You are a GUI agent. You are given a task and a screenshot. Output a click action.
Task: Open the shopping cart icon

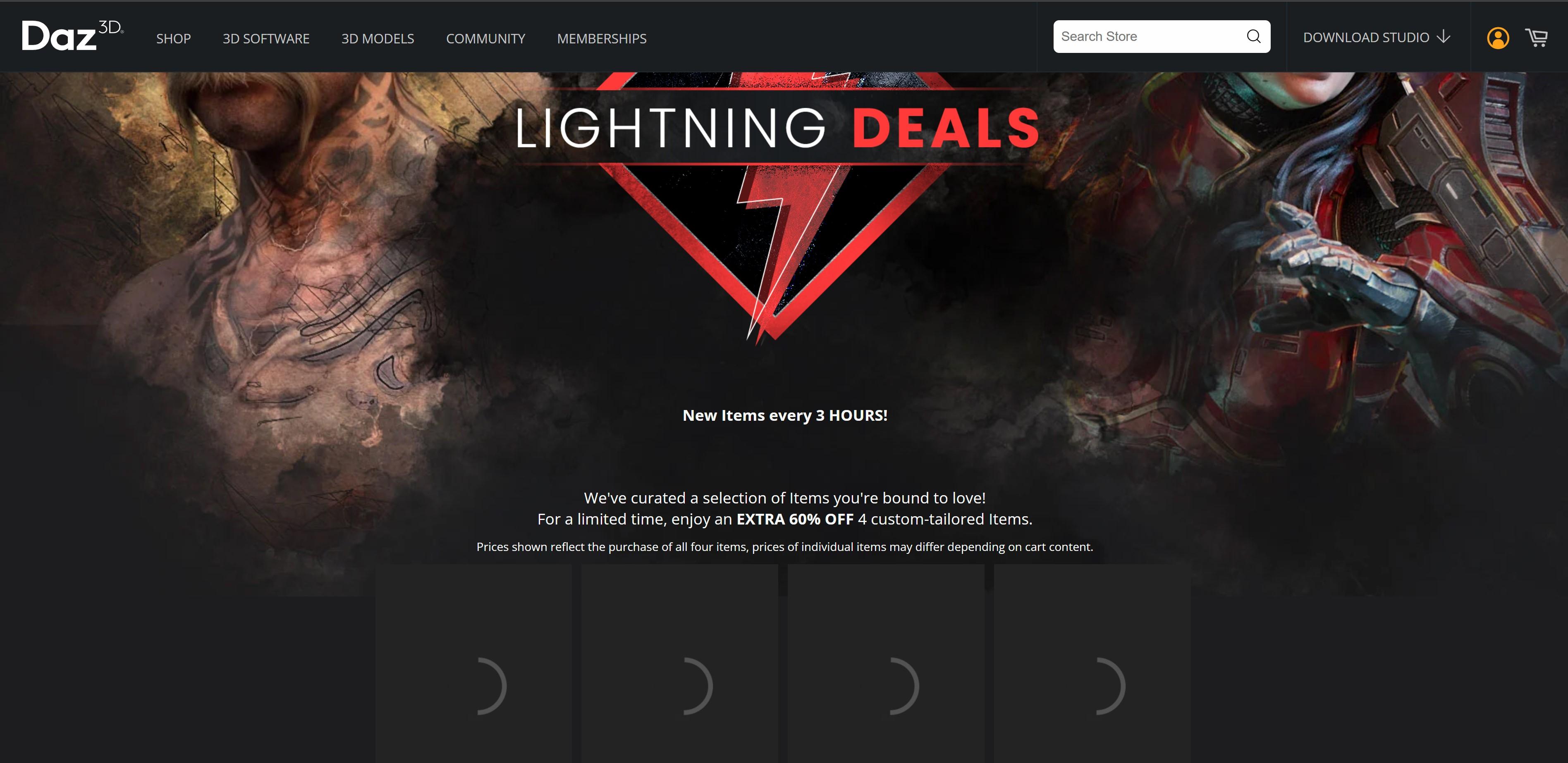click(x=1536, y=38)
